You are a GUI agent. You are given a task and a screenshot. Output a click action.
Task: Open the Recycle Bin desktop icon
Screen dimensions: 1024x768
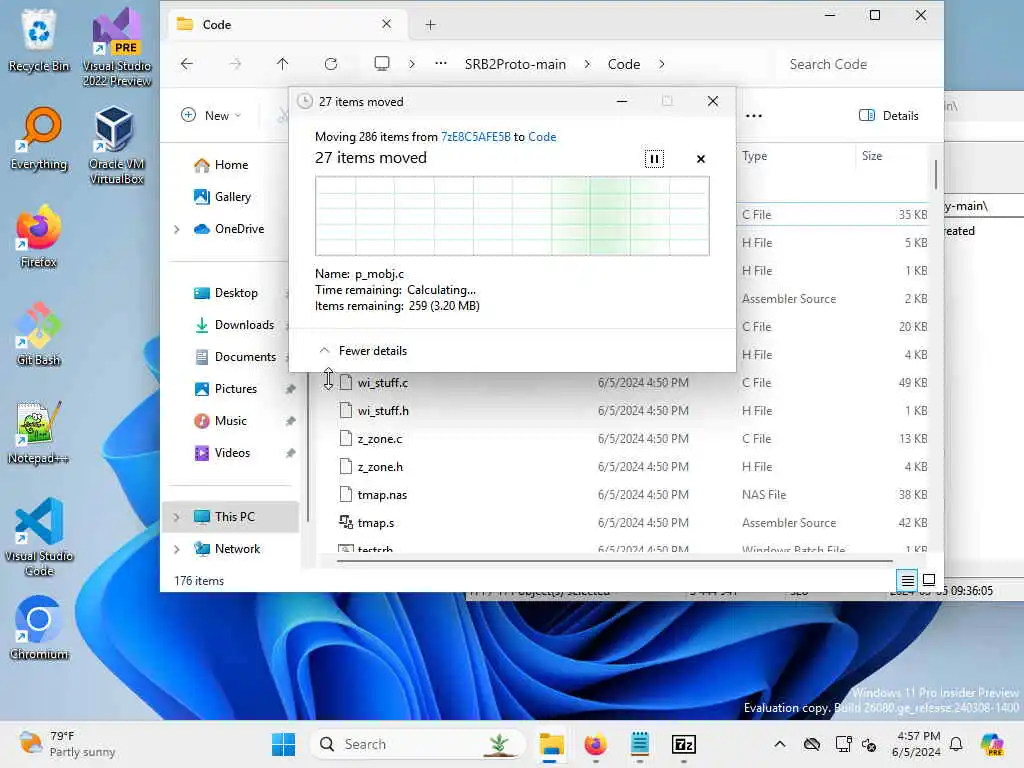(x=39, y=40)
